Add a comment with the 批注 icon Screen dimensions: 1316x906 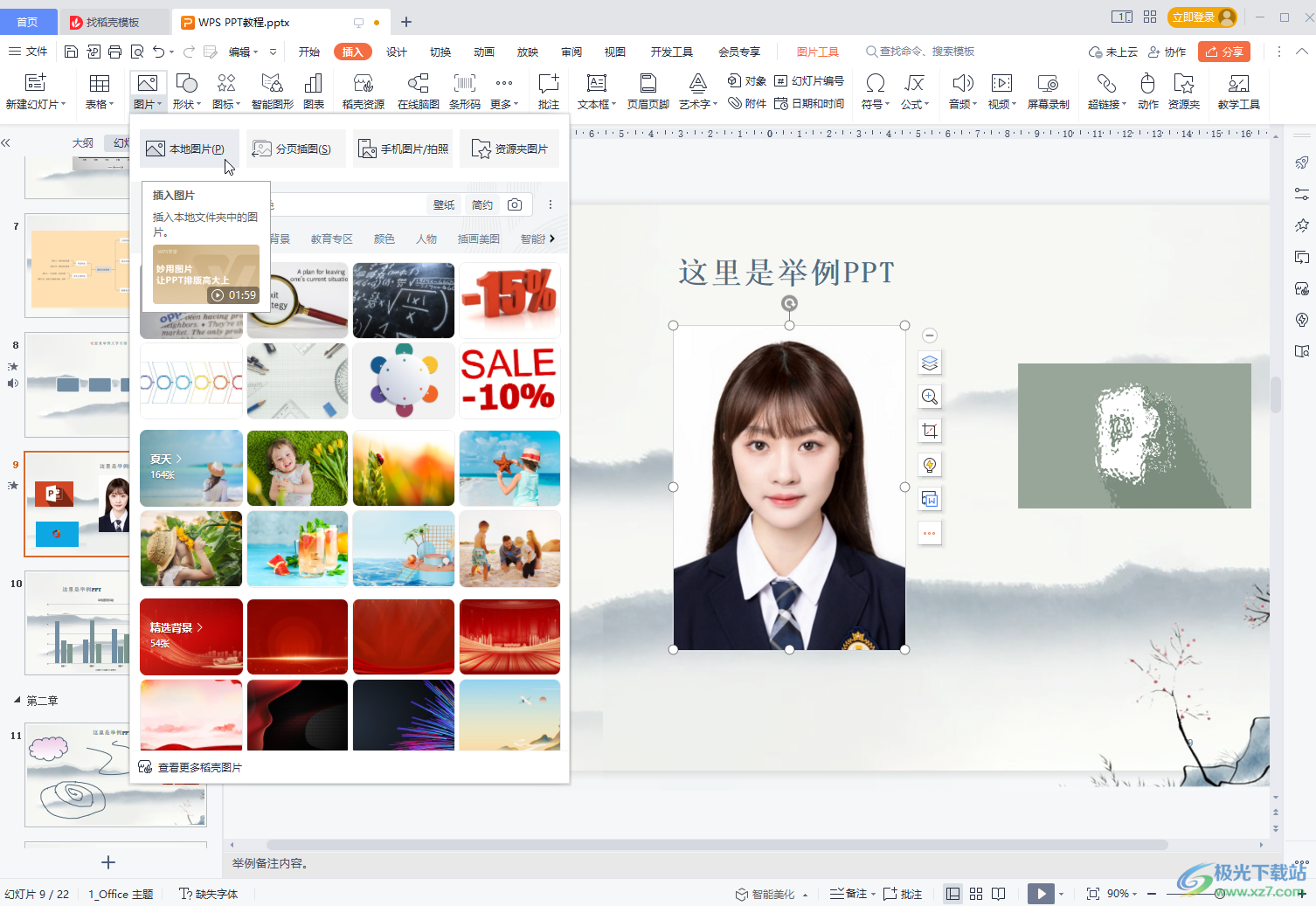[x=549, y=83]
